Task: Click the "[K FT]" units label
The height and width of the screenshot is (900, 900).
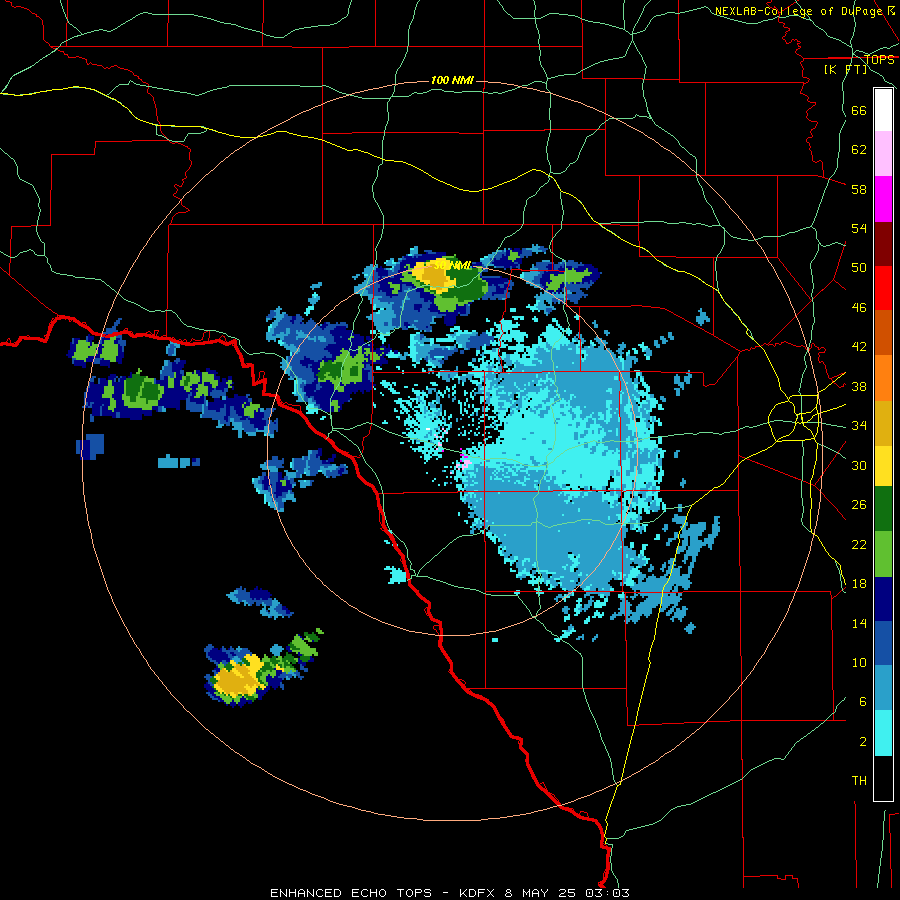Action: 845,69
